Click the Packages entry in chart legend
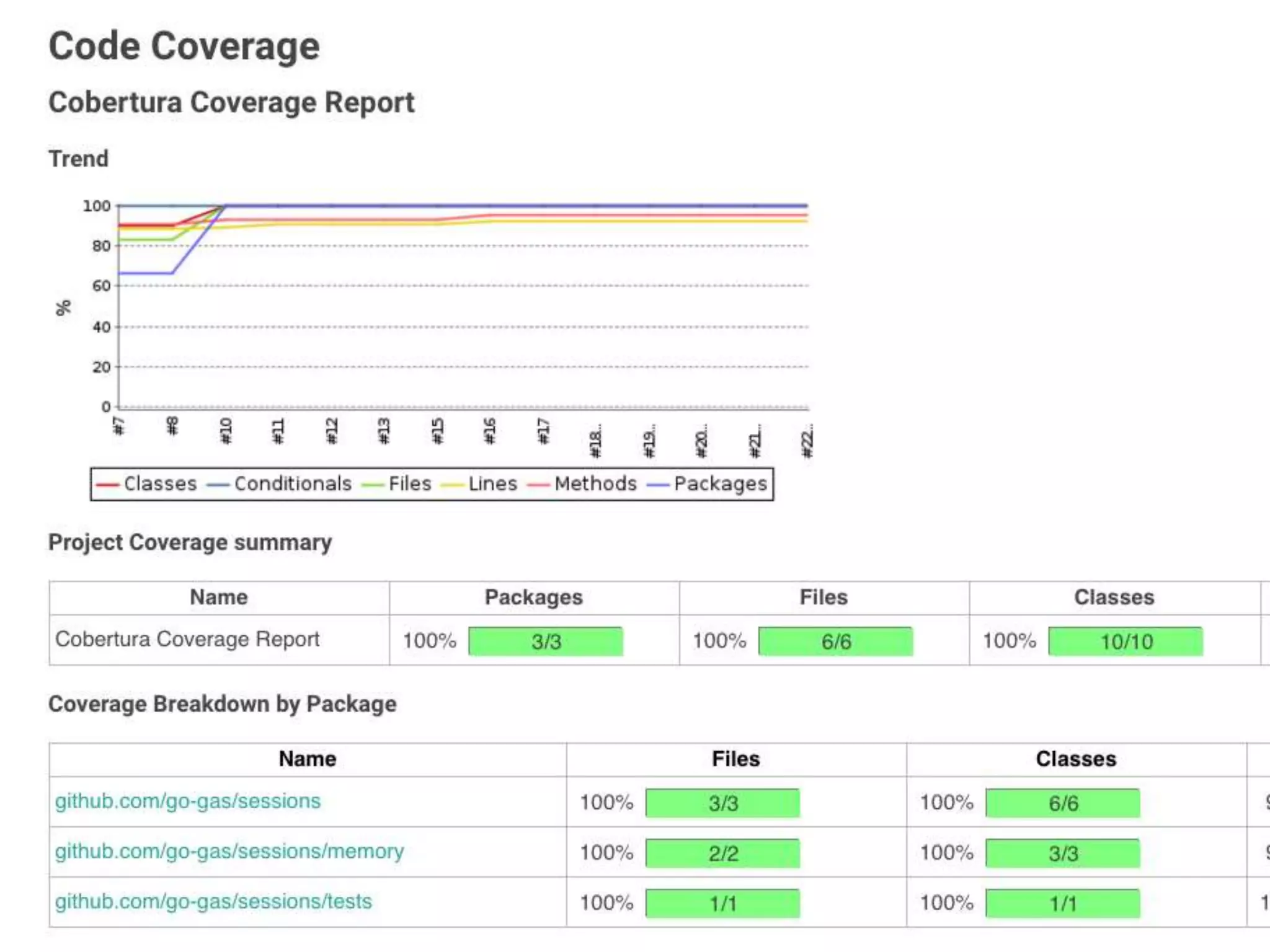 click(720, 483)
